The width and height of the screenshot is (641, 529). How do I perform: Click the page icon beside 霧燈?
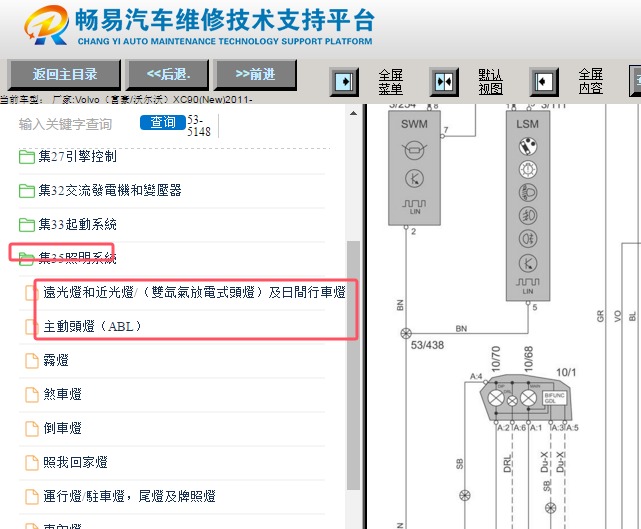coord(31,361)
